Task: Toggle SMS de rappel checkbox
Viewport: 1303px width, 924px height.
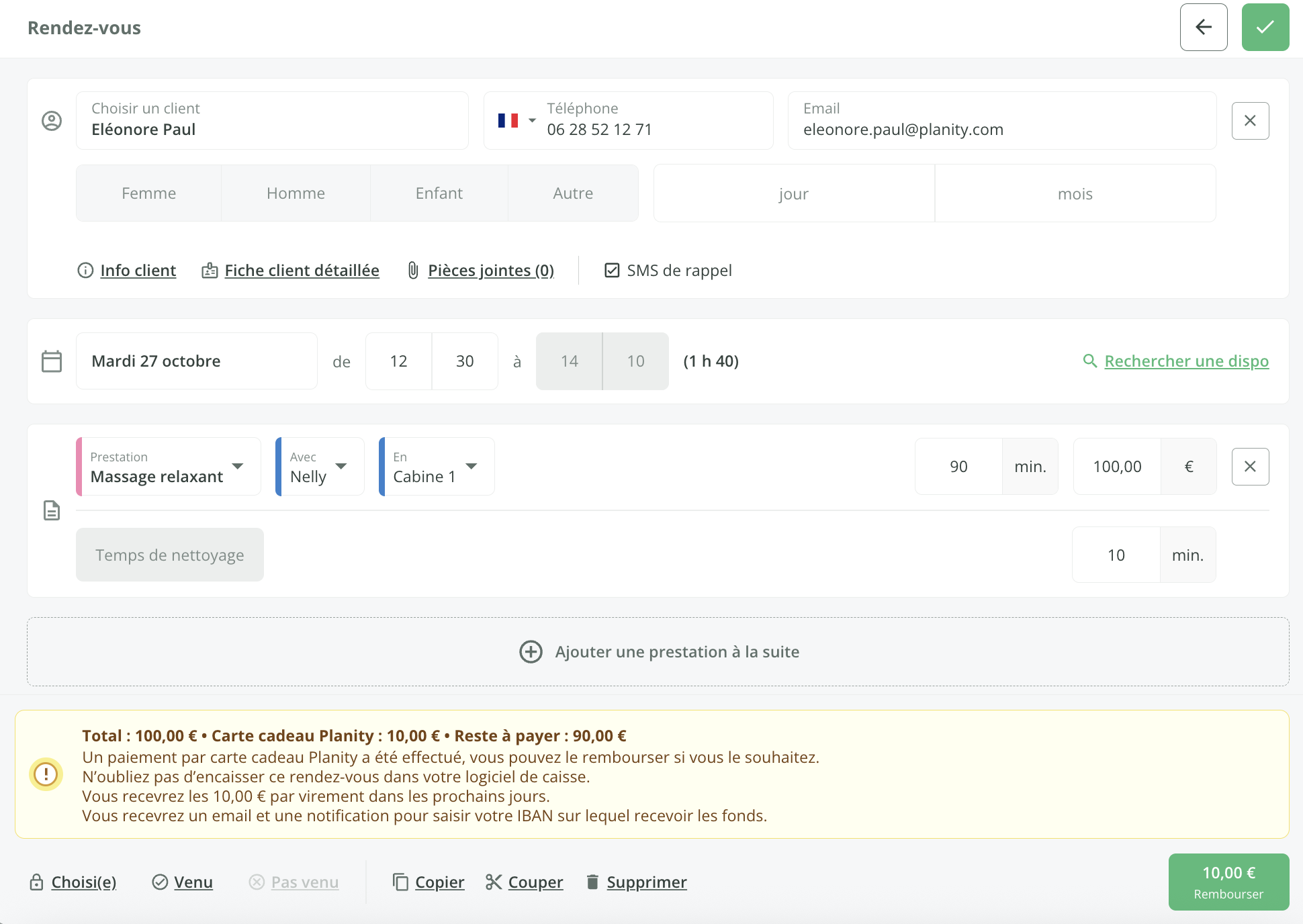Action: [612, 271]
